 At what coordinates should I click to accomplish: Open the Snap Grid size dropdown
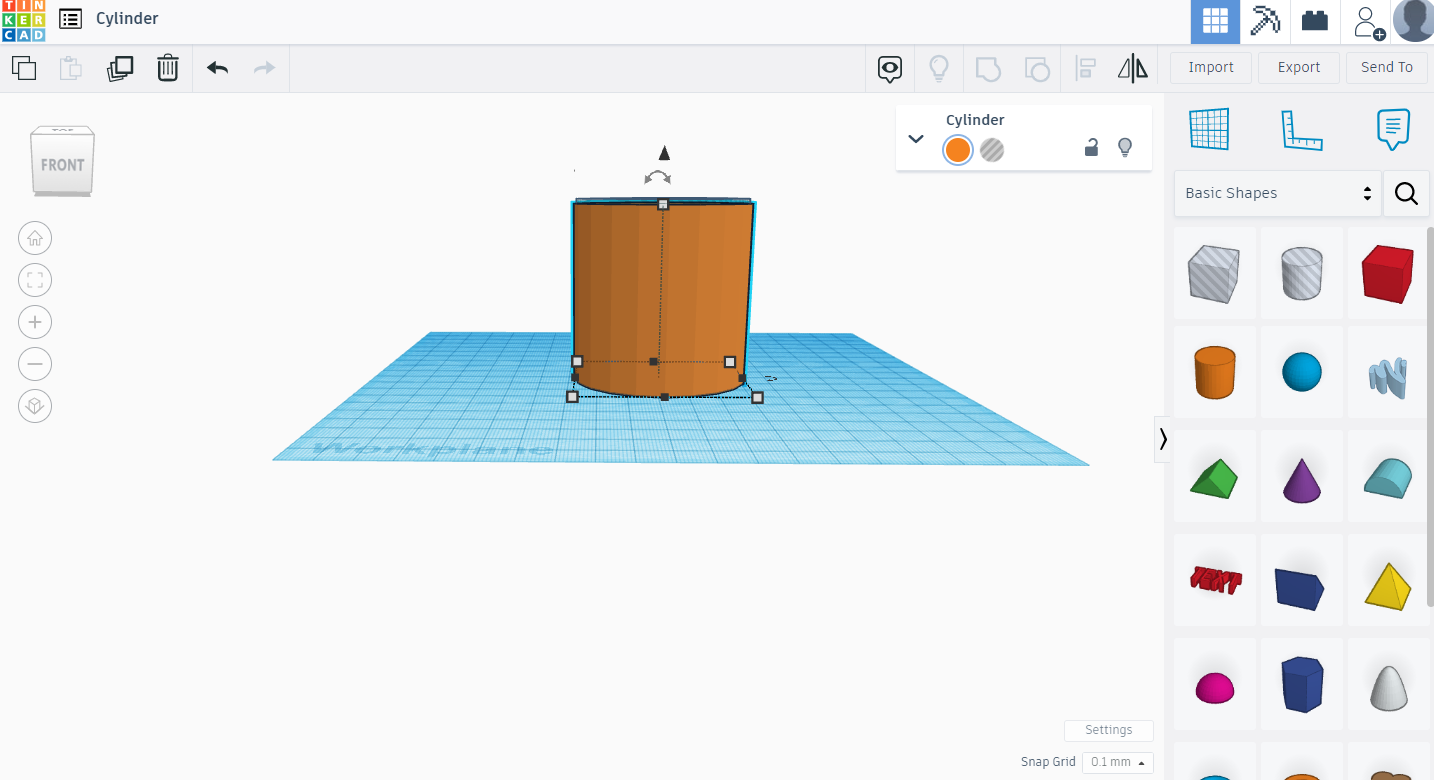coord(1117,762)
